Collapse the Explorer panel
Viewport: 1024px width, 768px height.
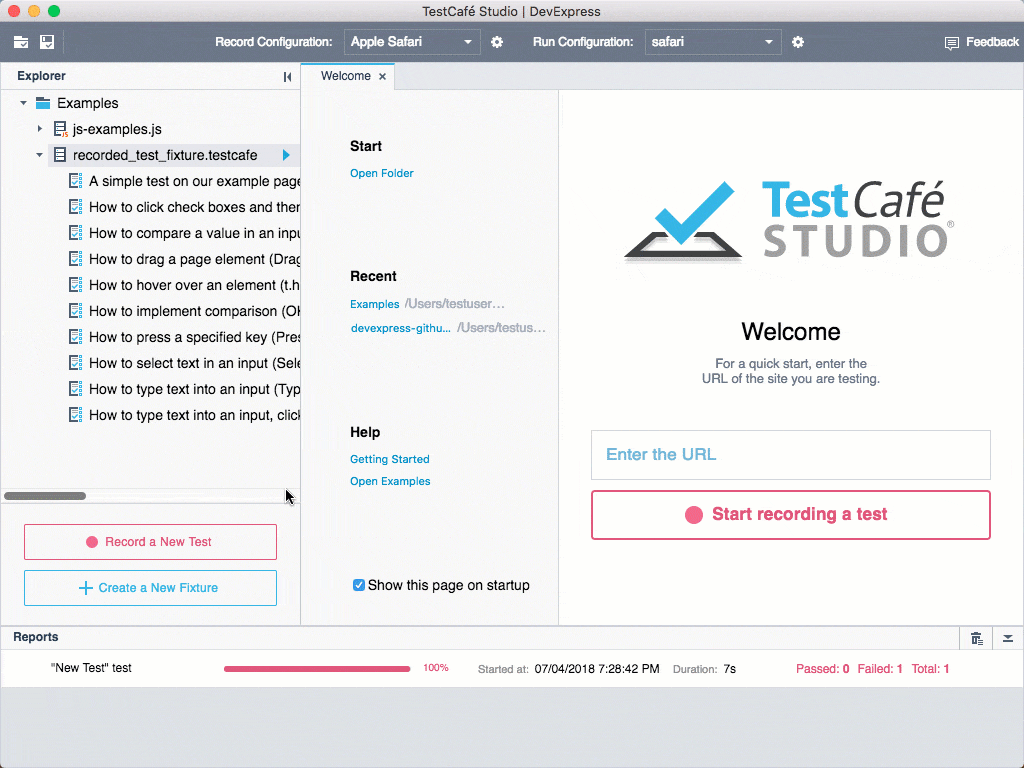(x=288, y=77)
